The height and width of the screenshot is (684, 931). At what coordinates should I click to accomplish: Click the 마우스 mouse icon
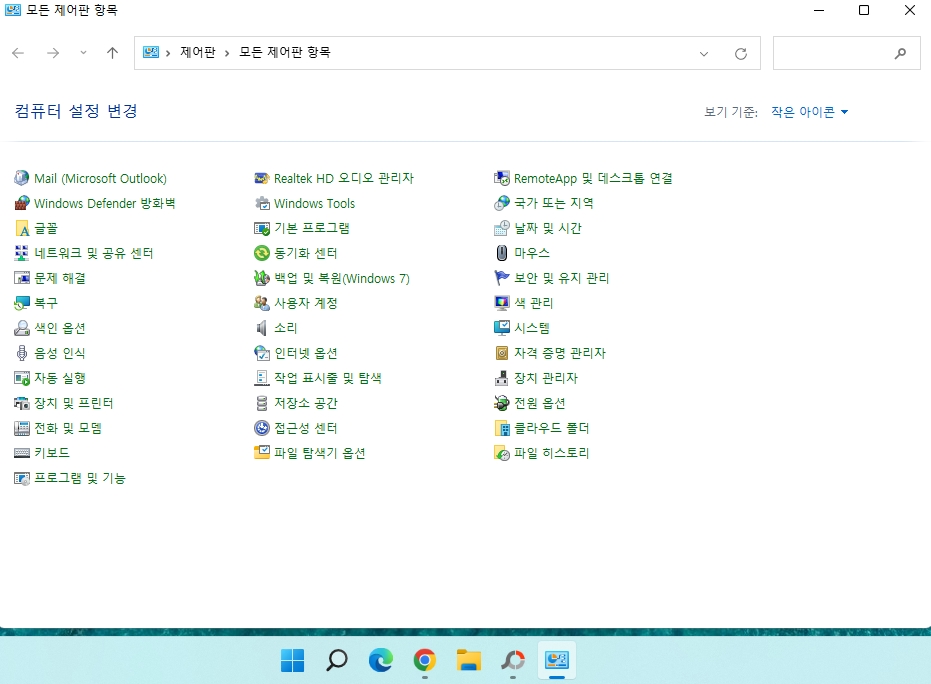point(502,253)
